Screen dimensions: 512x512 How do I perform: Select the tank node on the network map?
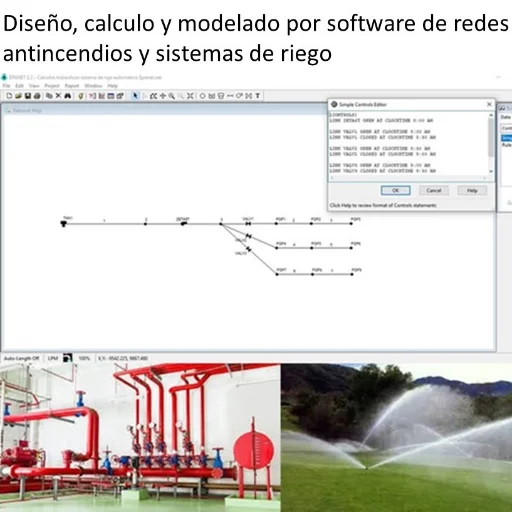(x=64, y=224)
